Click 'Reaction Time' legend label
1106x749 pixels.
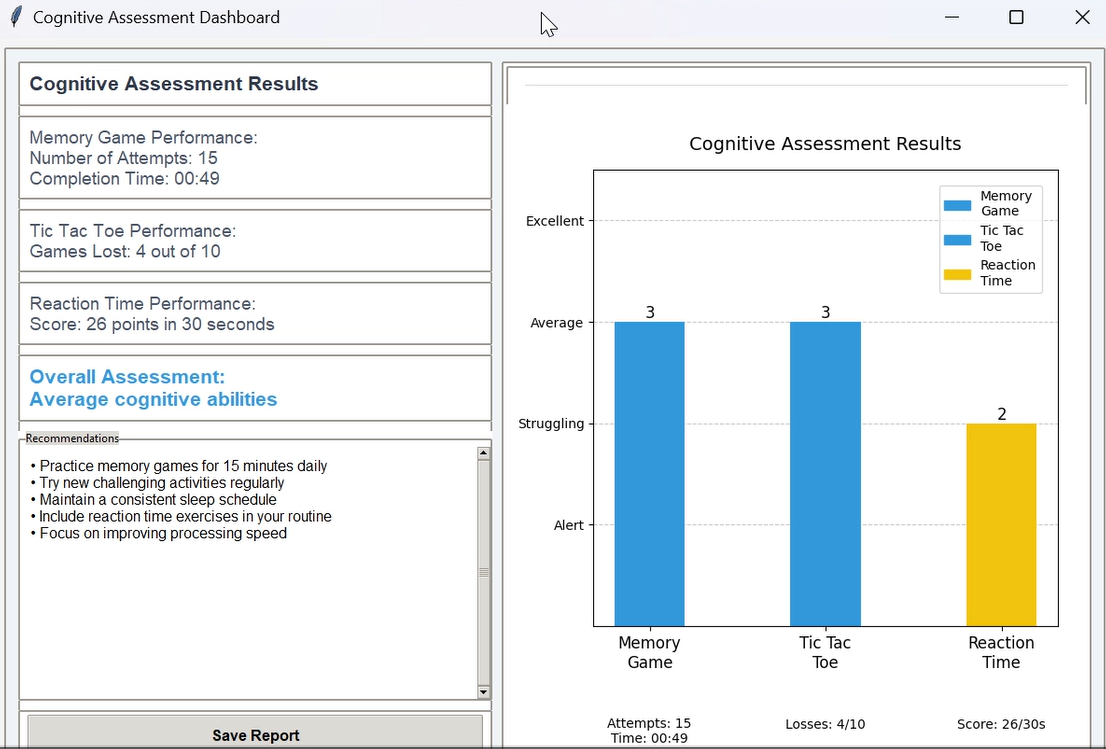click(1008, 273)
